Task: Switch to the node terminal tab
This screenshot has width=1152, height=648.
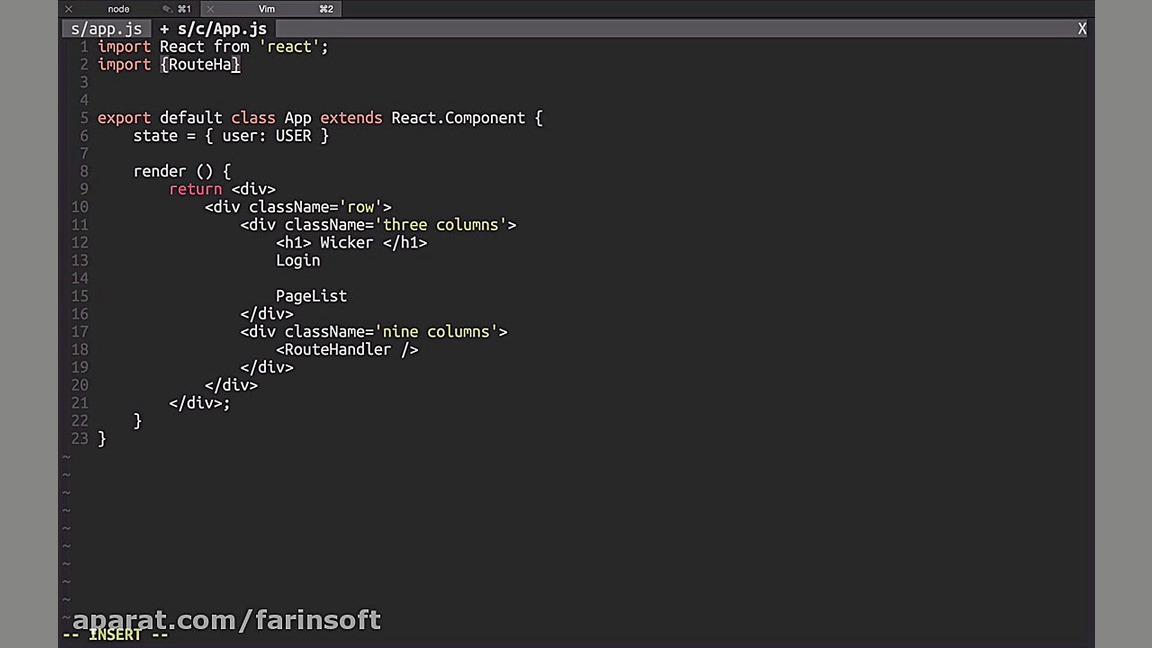Action: pyautogui.click(x=118, y=9)
